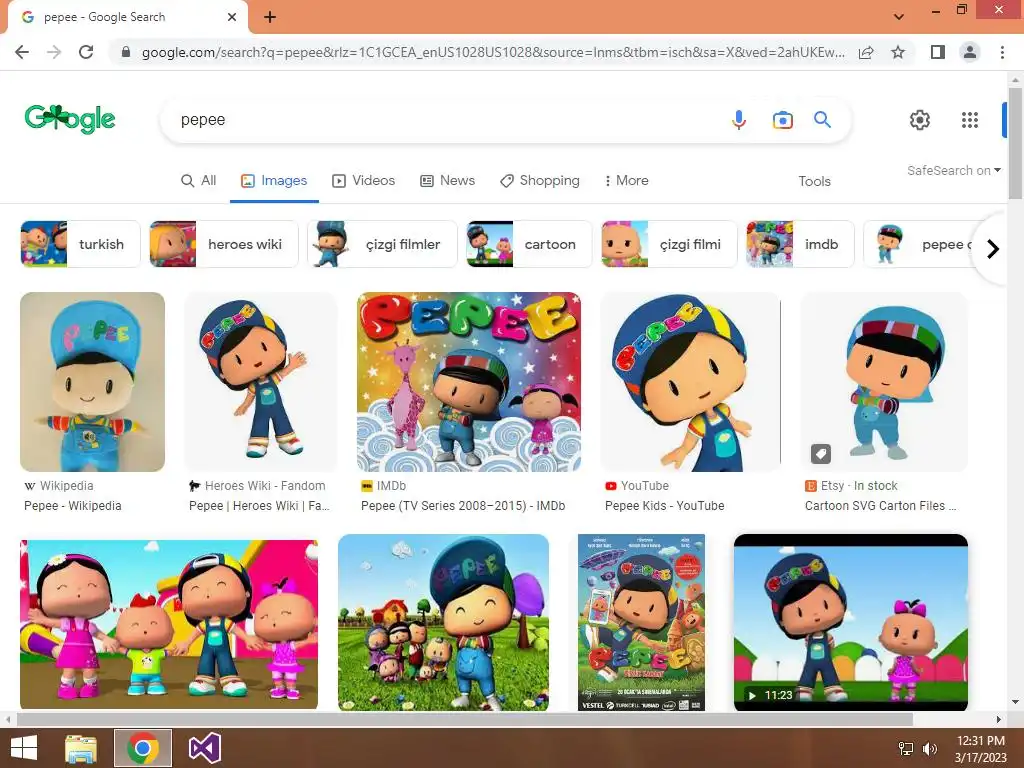
Task: Click the Chrome taskbar icon
Action: point(143,748)
